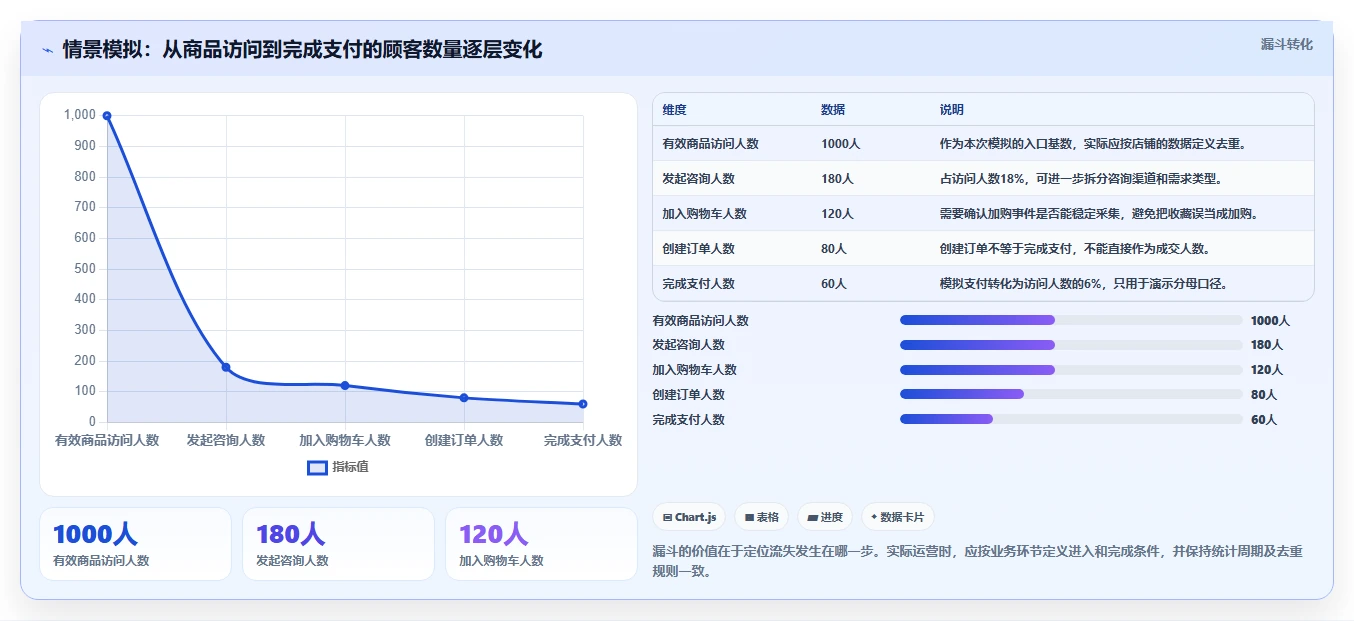Click the 数据 column header
The height and width of the screenshot is (621, 1354).
833,110
